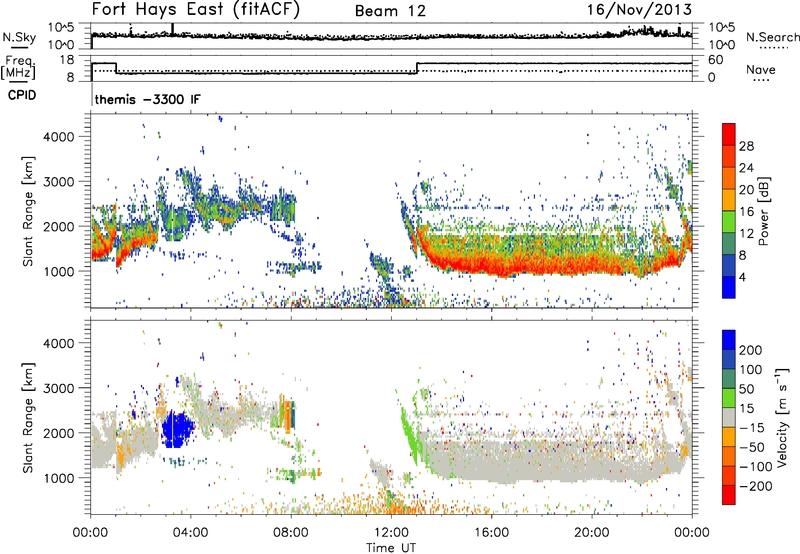The height and width of the screenshot is (554, 800).
Task: Click the "200" label on Velocity color bar
Action: pyautogui.click(x=751, y=350)
